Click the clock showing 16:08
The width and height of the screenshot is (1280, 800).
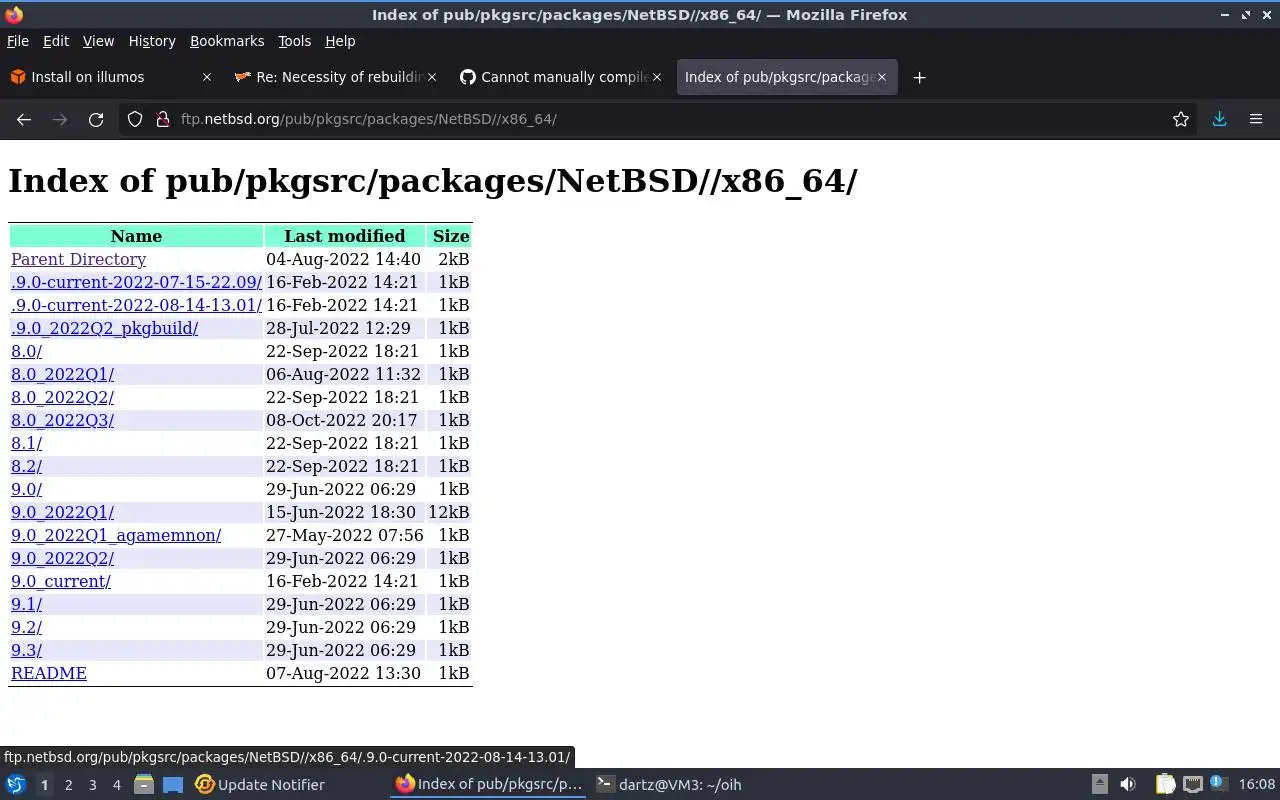tap(1257, 785)
